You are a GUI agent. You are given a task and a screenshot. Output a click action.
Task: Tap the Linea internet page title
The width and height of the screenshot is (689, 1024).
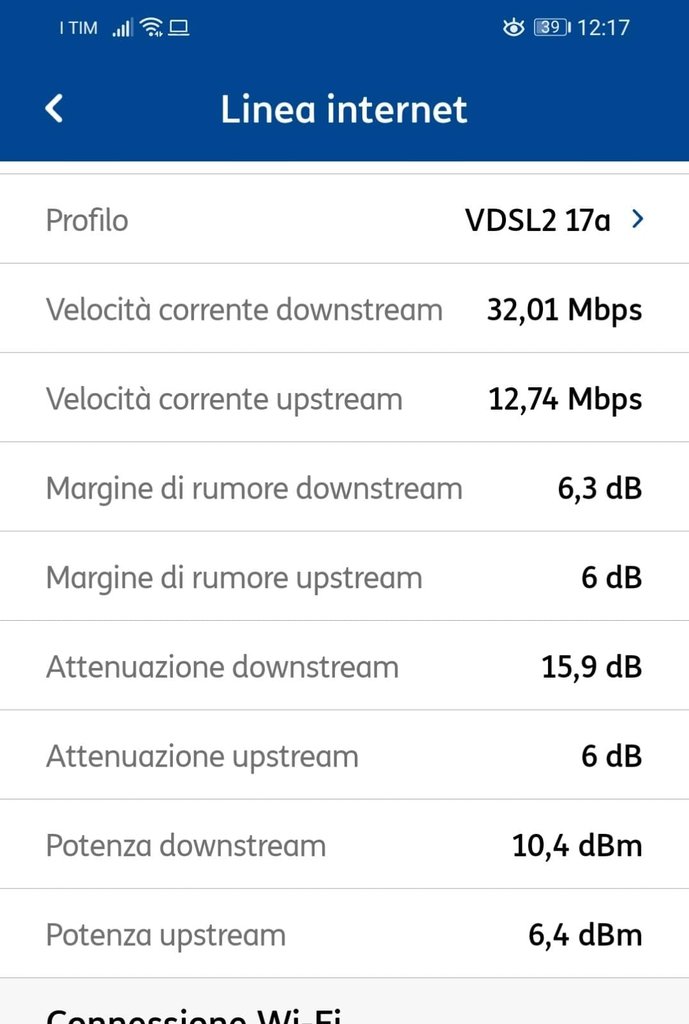(344, 109)
